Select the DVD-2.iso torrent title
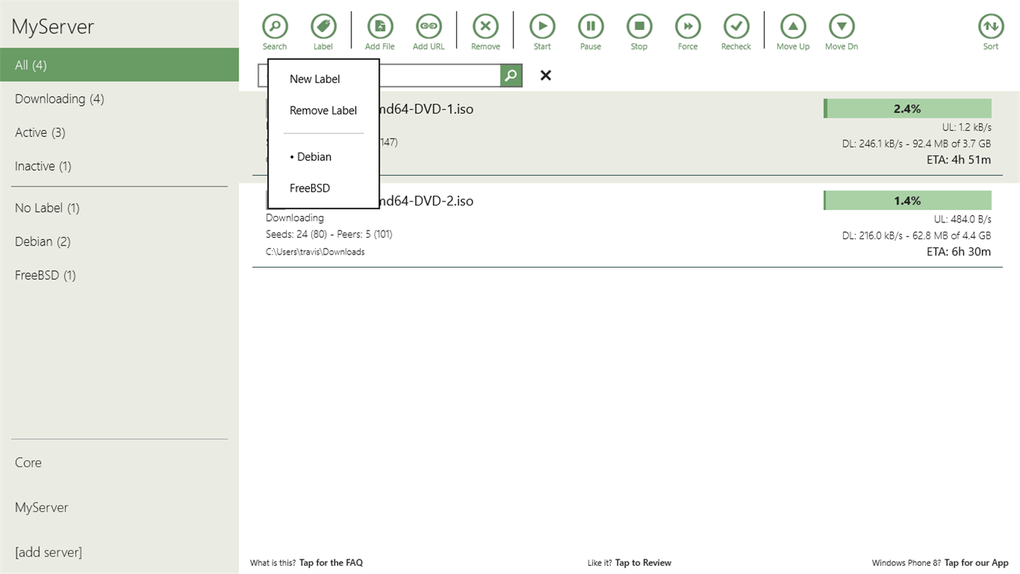Viewport: 1020px width, 574px height. 427,201
